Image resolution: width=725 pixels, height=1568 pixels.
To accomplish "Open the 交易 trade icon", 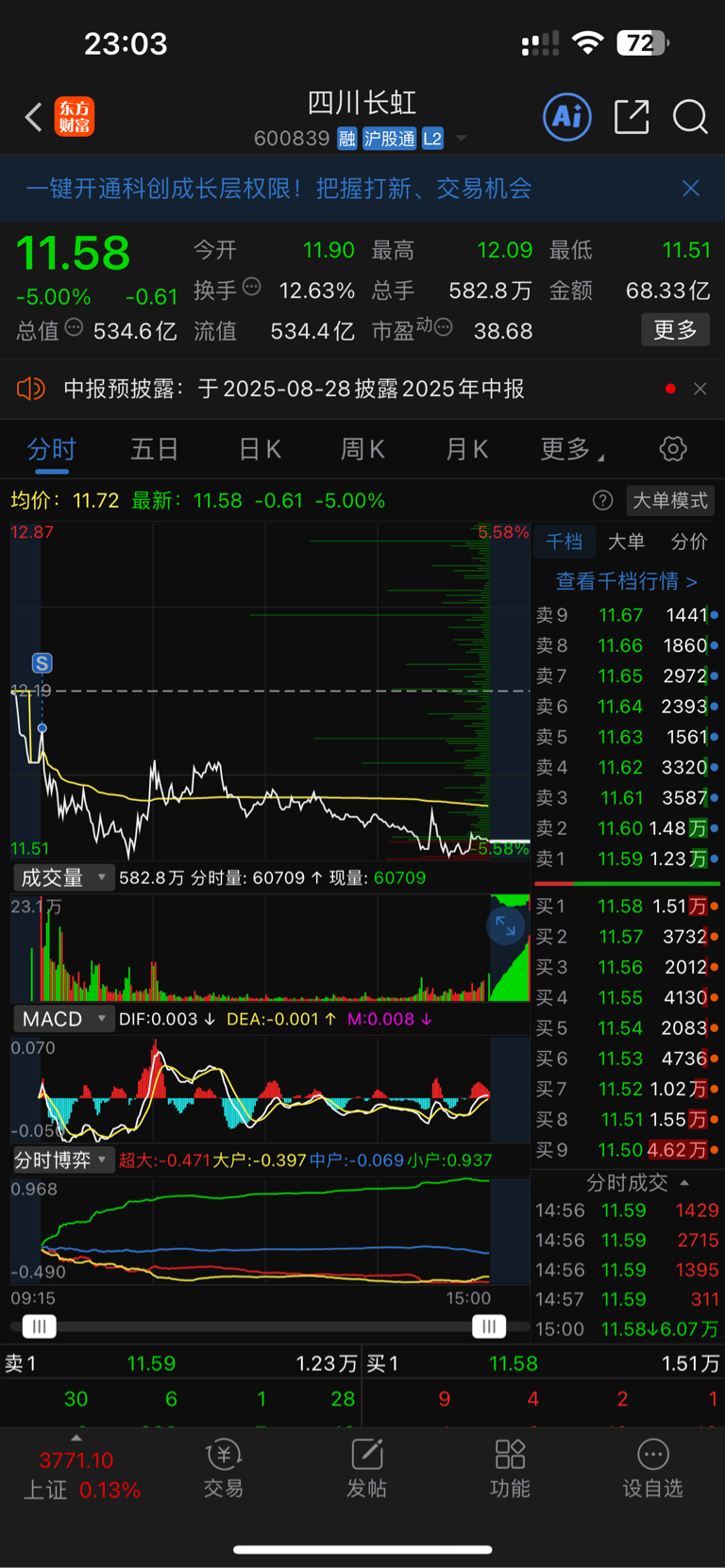I will [x=224, y=1470].
